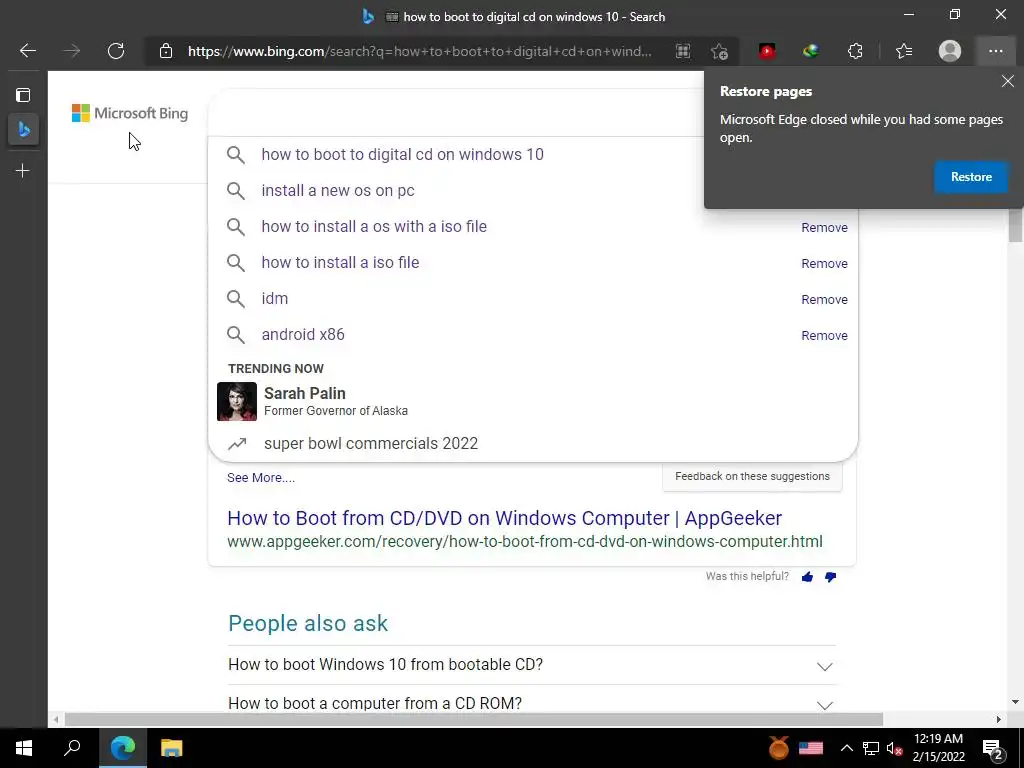Click the address bar URL
The width and height of the screenshot is (1024, 768).
419,51
